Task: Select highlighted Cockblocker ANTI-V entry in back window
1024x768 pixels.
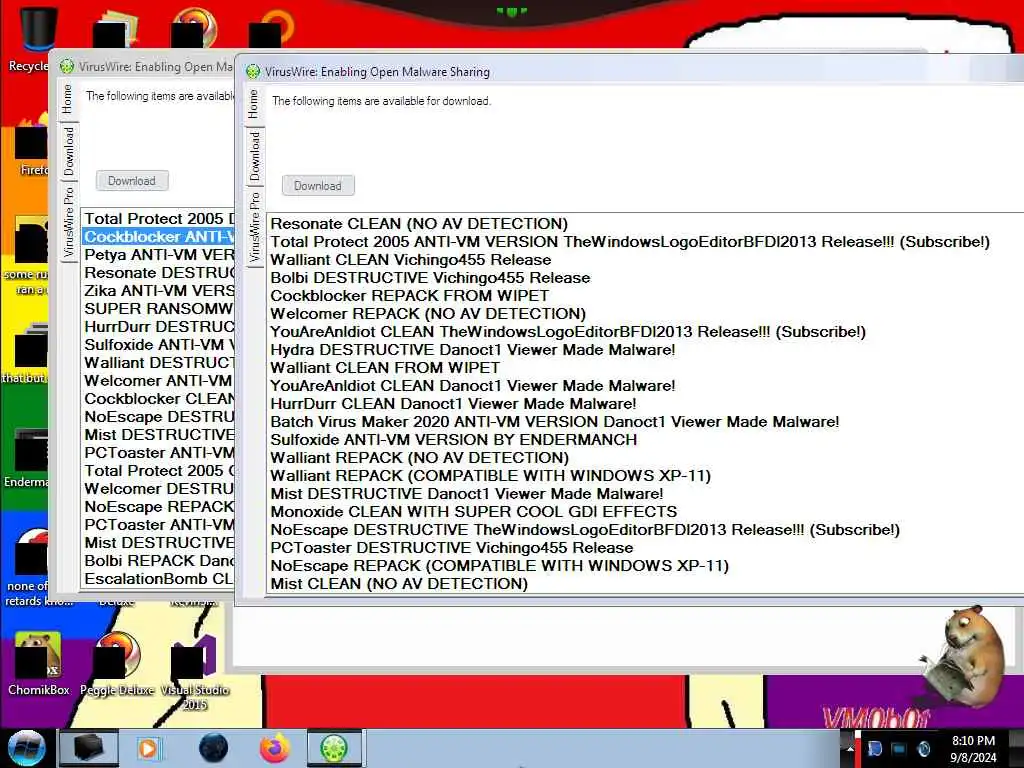Action: point(159,236)
